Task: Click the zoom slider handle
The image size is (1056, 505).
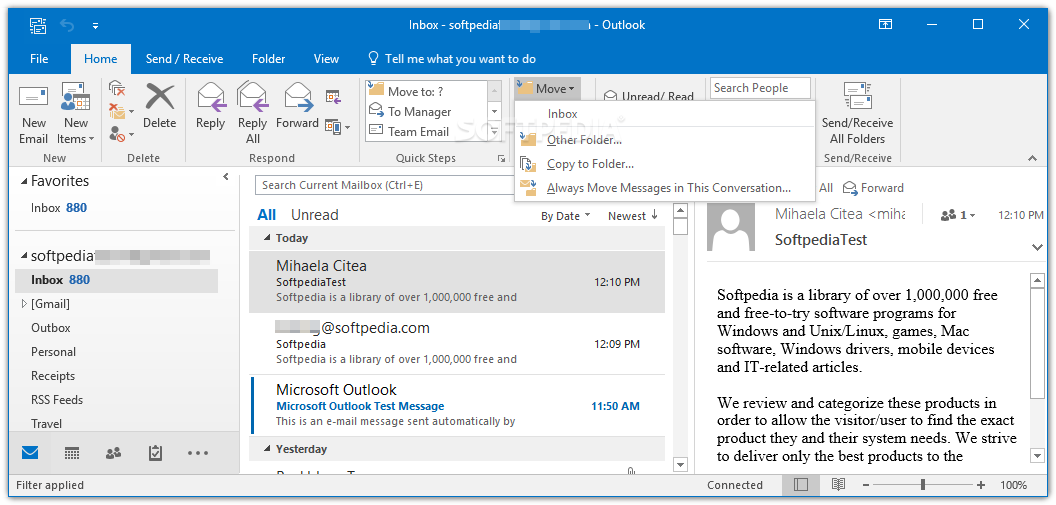Action: coord(923,485)
